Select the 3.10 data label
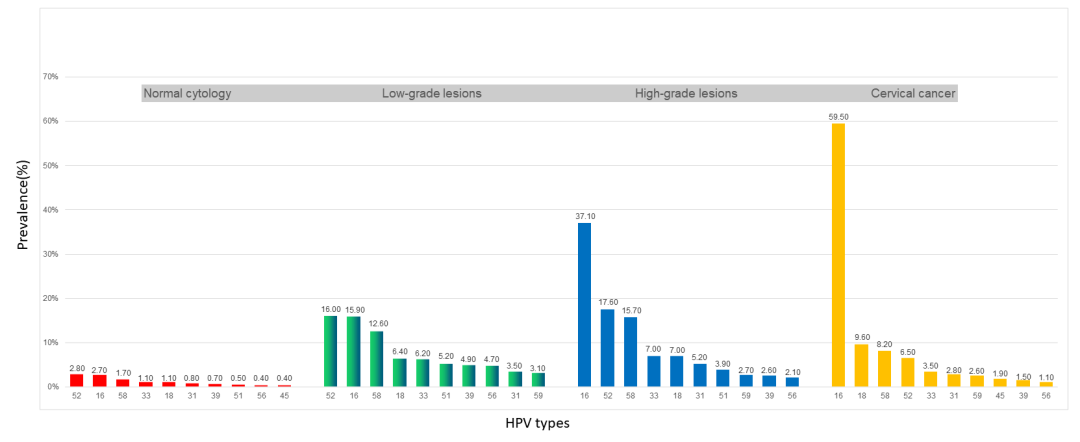 [539, 366]
